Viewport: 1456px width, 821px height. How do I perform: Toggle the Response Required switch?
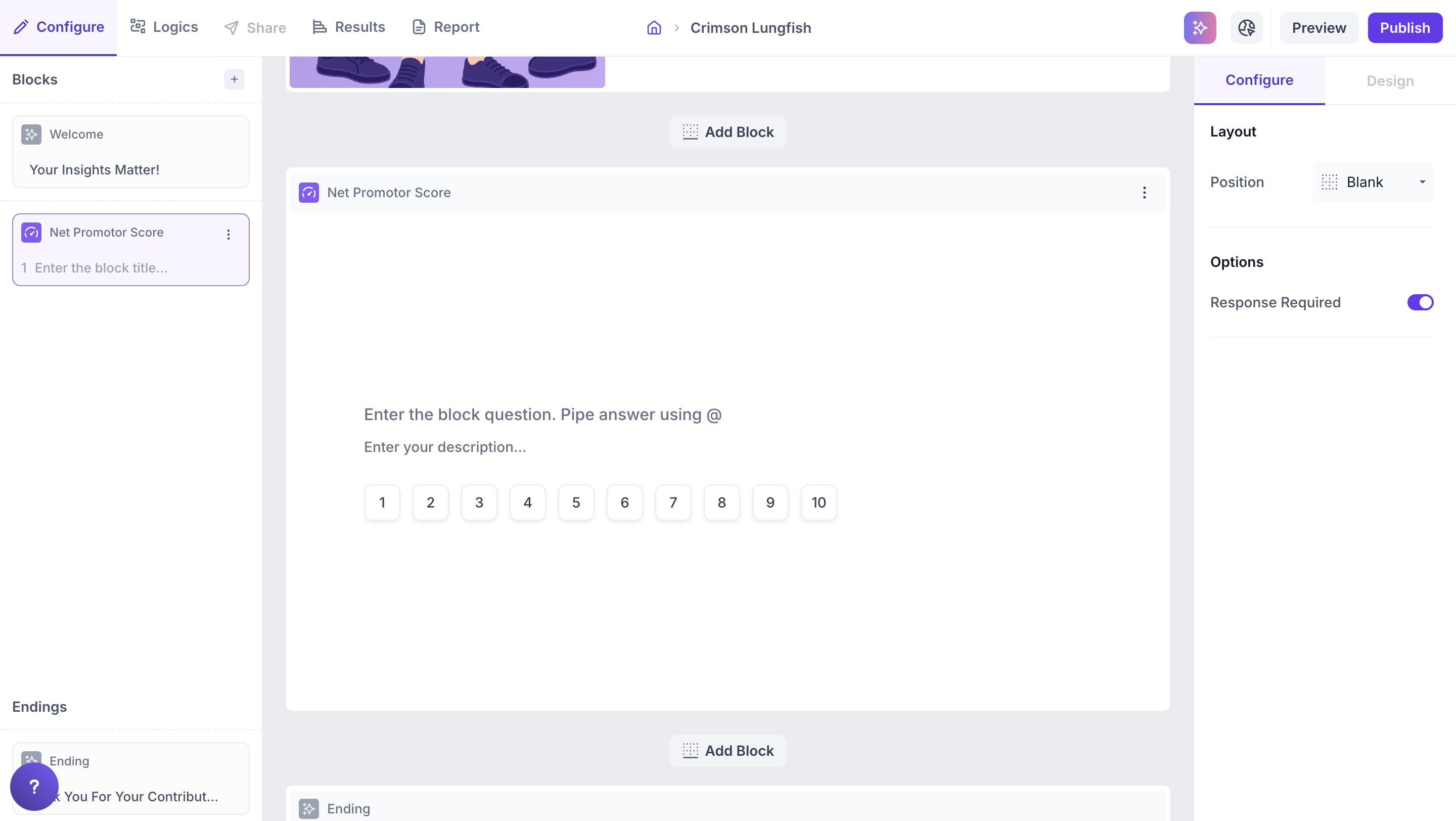1420,302
